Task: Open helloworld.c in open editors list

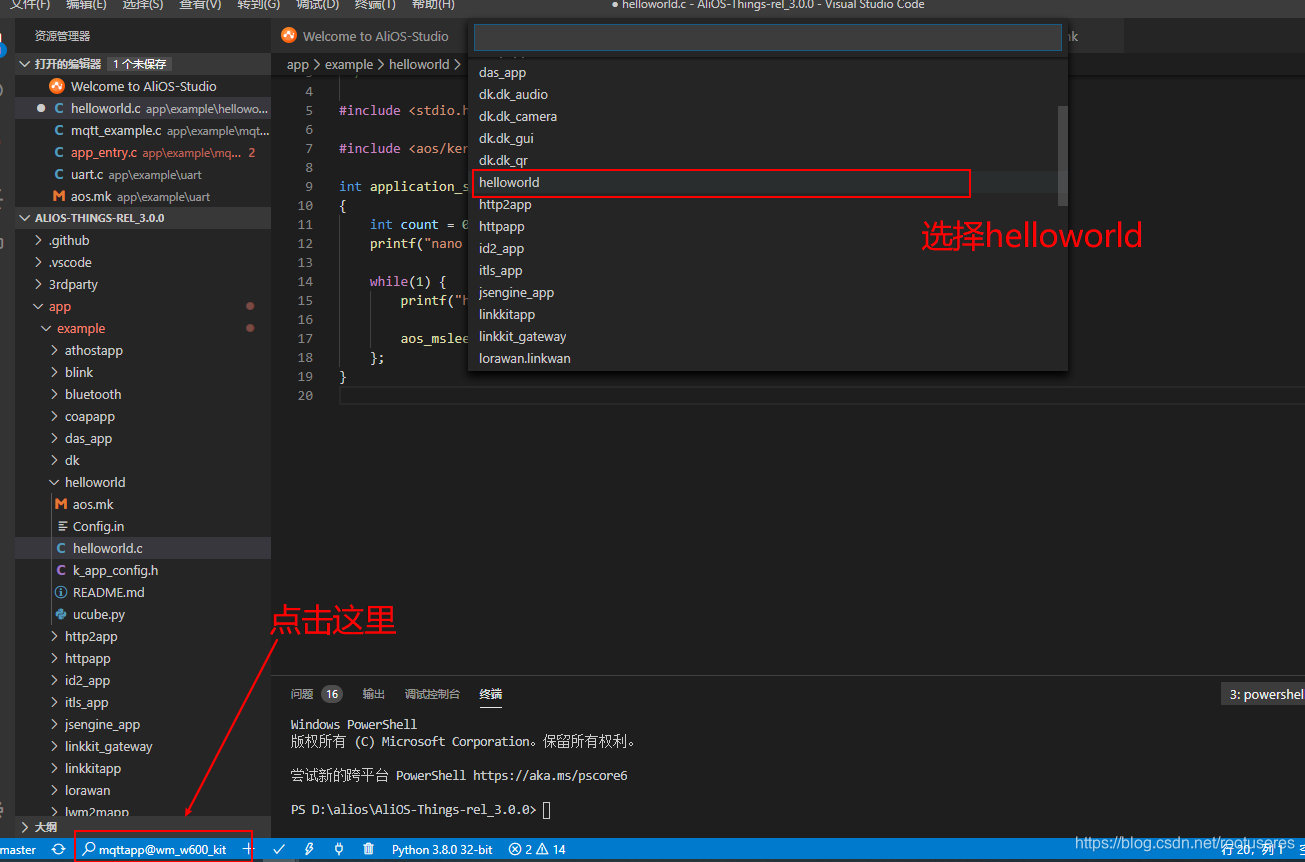Action: click(143, 108)
